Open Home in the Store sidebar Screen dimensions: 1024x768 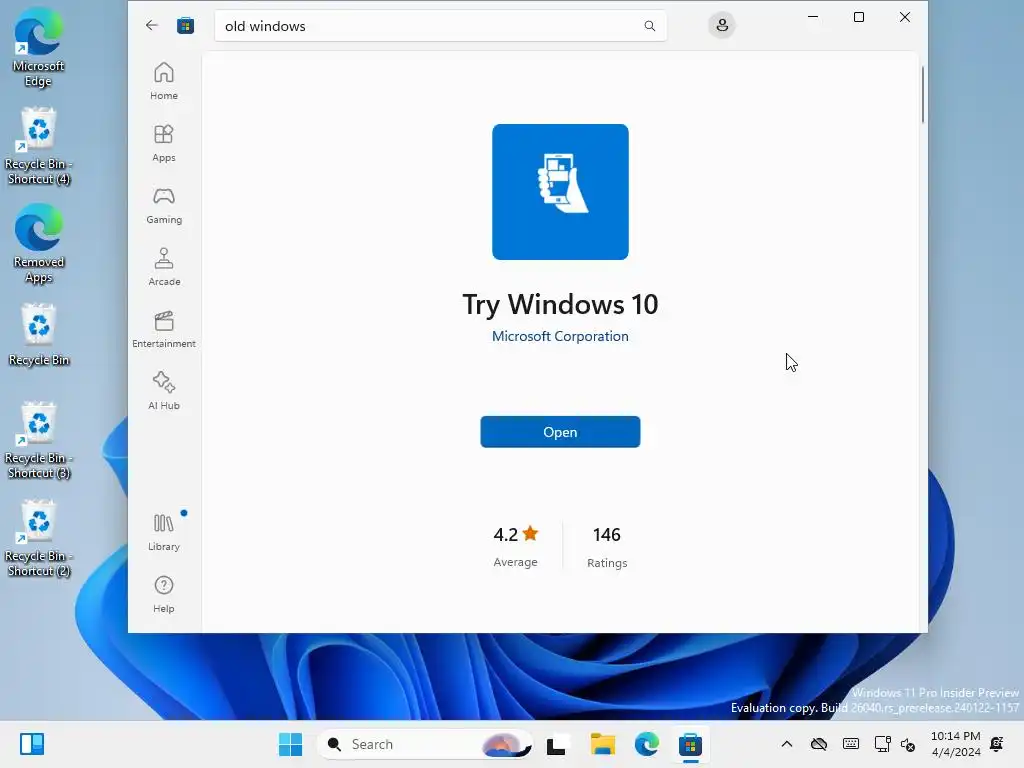pos(164,81)
